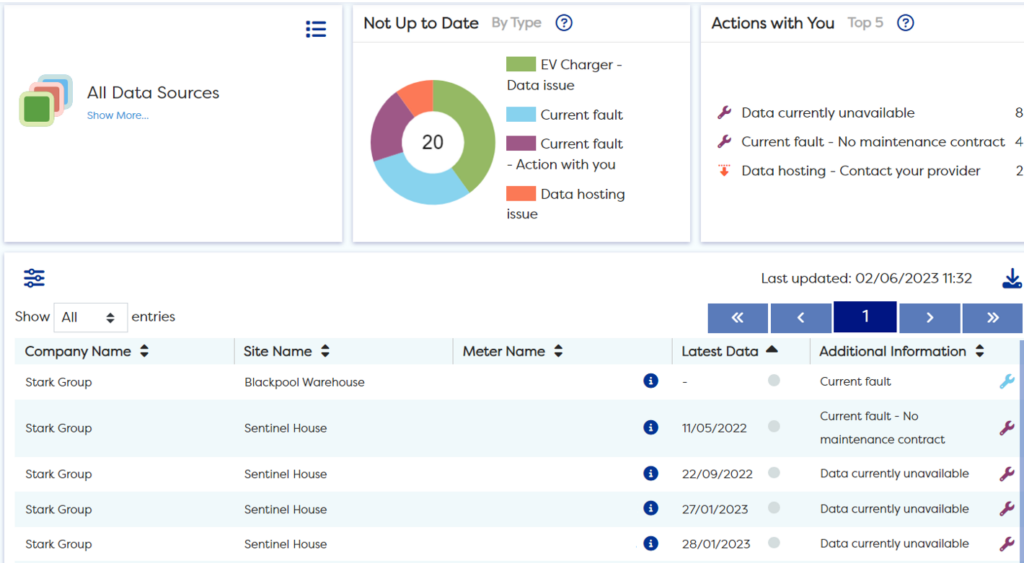Download the table data
1024x563 pixels.
(x=1012, y=279)
